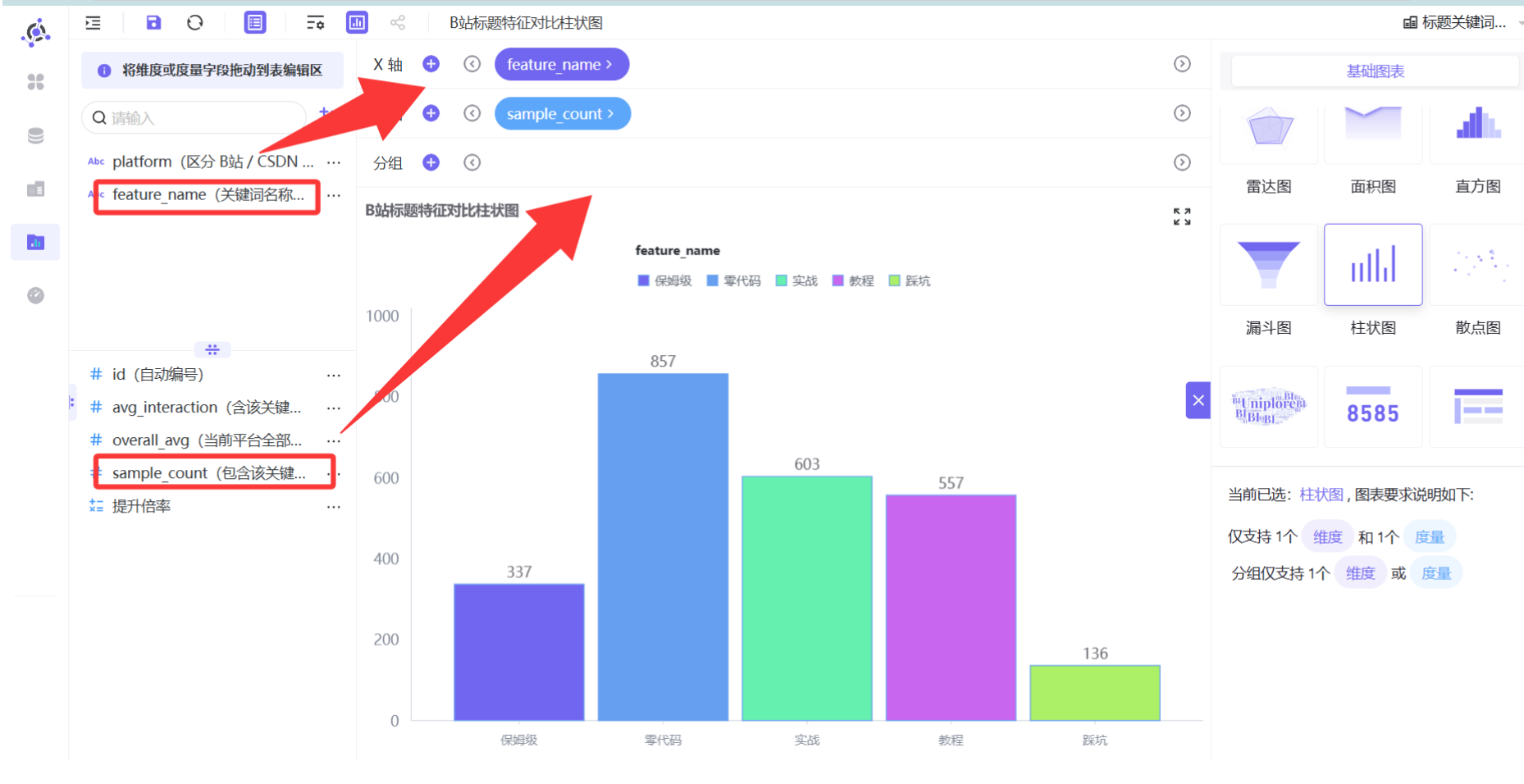
Task: Save the chart with the disk icon
Action: click(153, 23)
